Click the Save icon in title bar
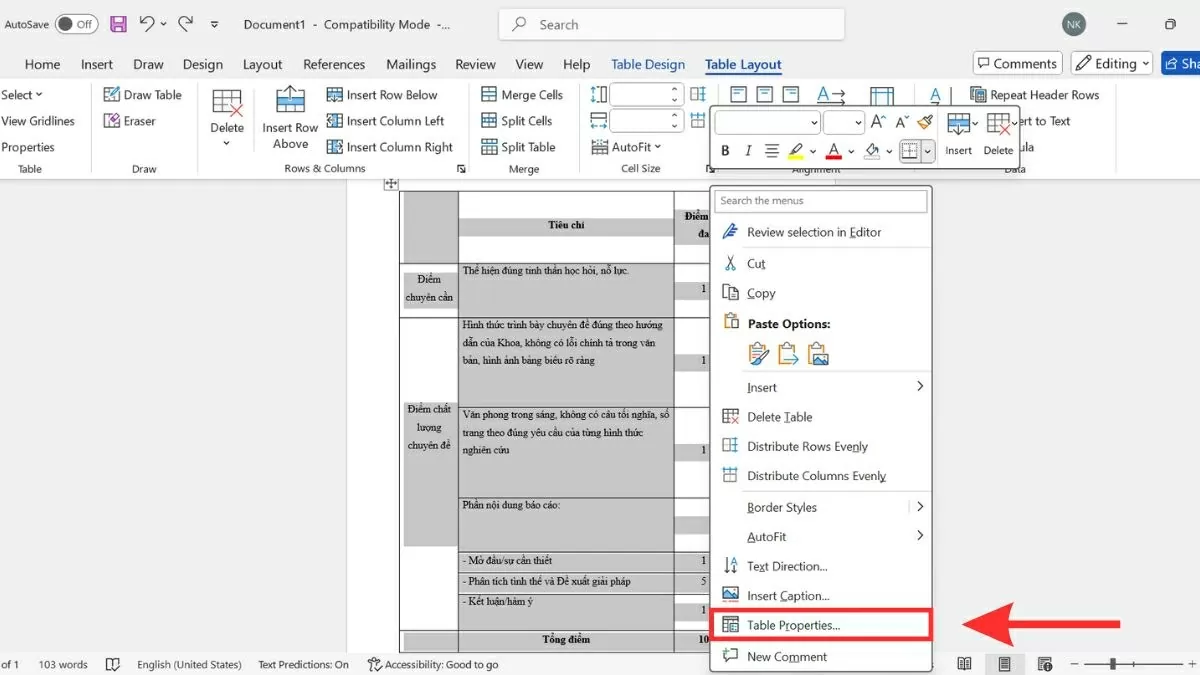Screen dimensions: 1200x675 (118, 24)
